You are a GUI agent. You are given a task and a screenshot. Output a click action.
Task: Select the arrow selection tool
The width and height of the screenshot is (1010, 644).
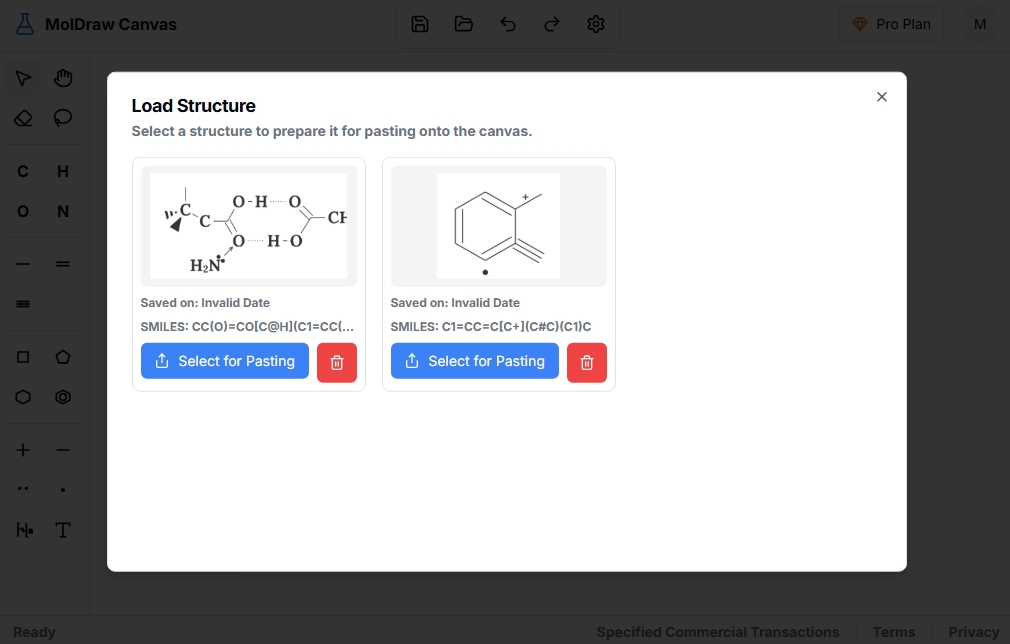(x=23, y=78)
